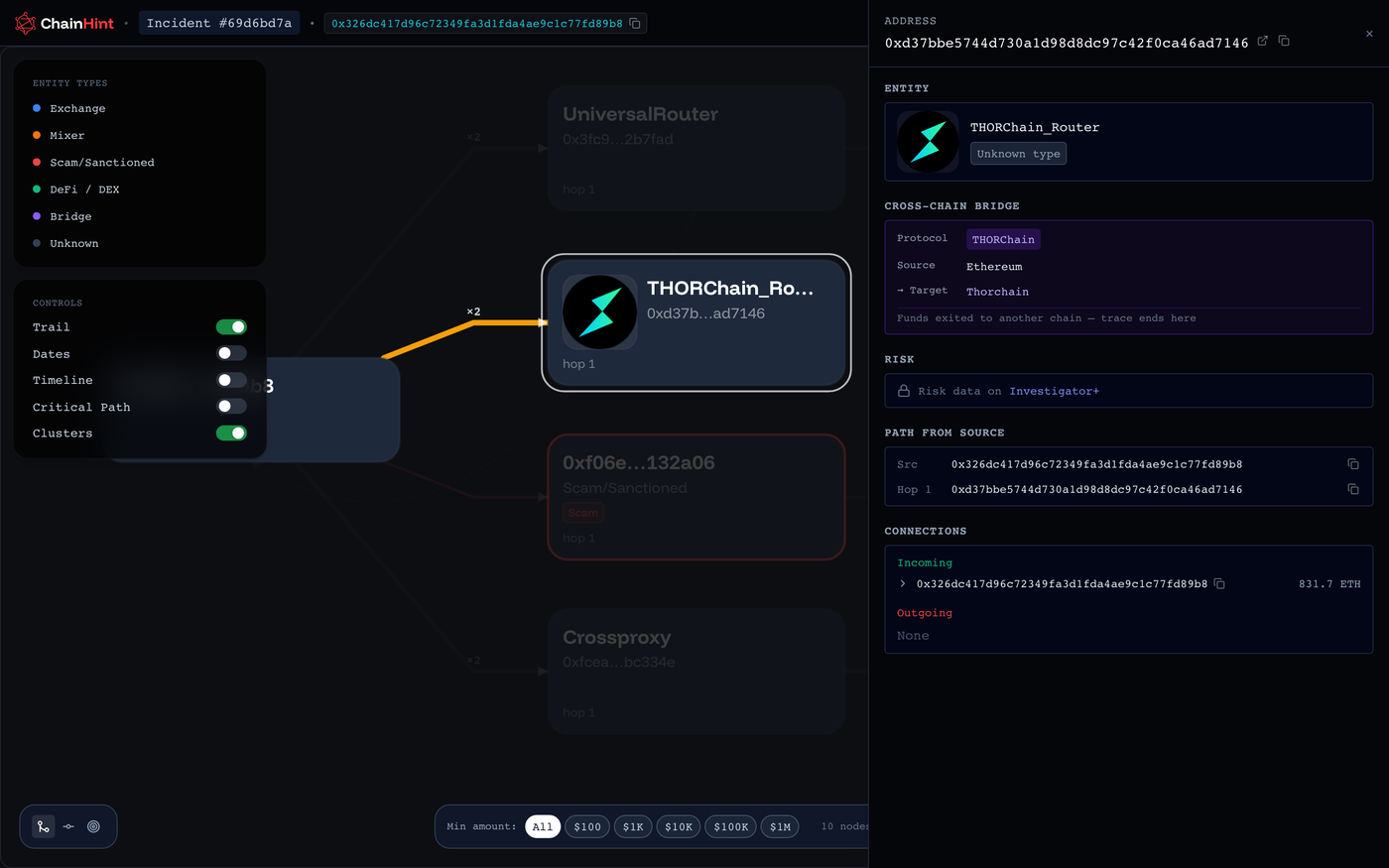Click the ChainHint logo icon

[x=25, y=23]
